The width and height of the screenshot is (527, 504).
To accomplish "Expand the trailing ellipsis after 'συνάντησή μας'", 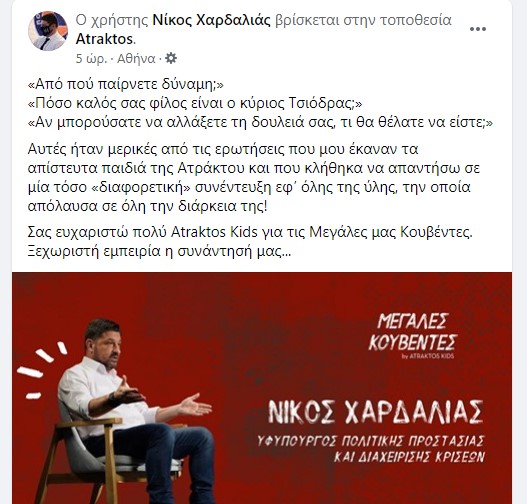I will [x=286, y=252].
